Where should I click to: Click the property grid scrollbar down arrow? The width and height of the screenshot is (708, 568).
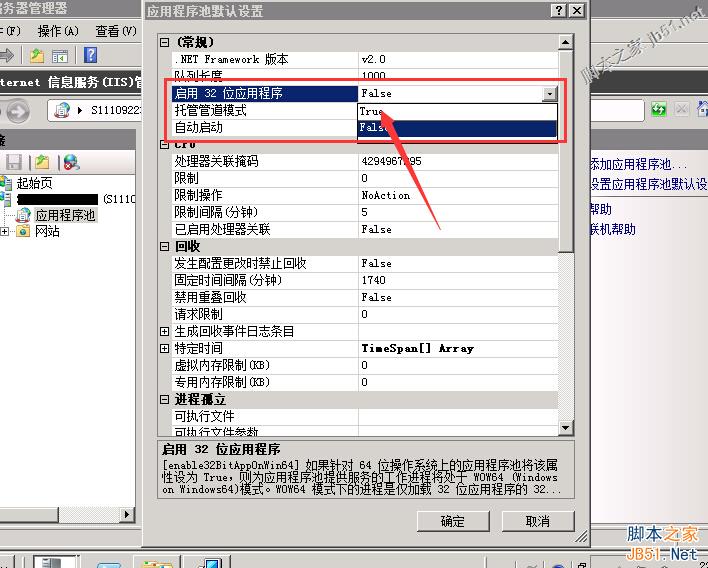(566, 427)
